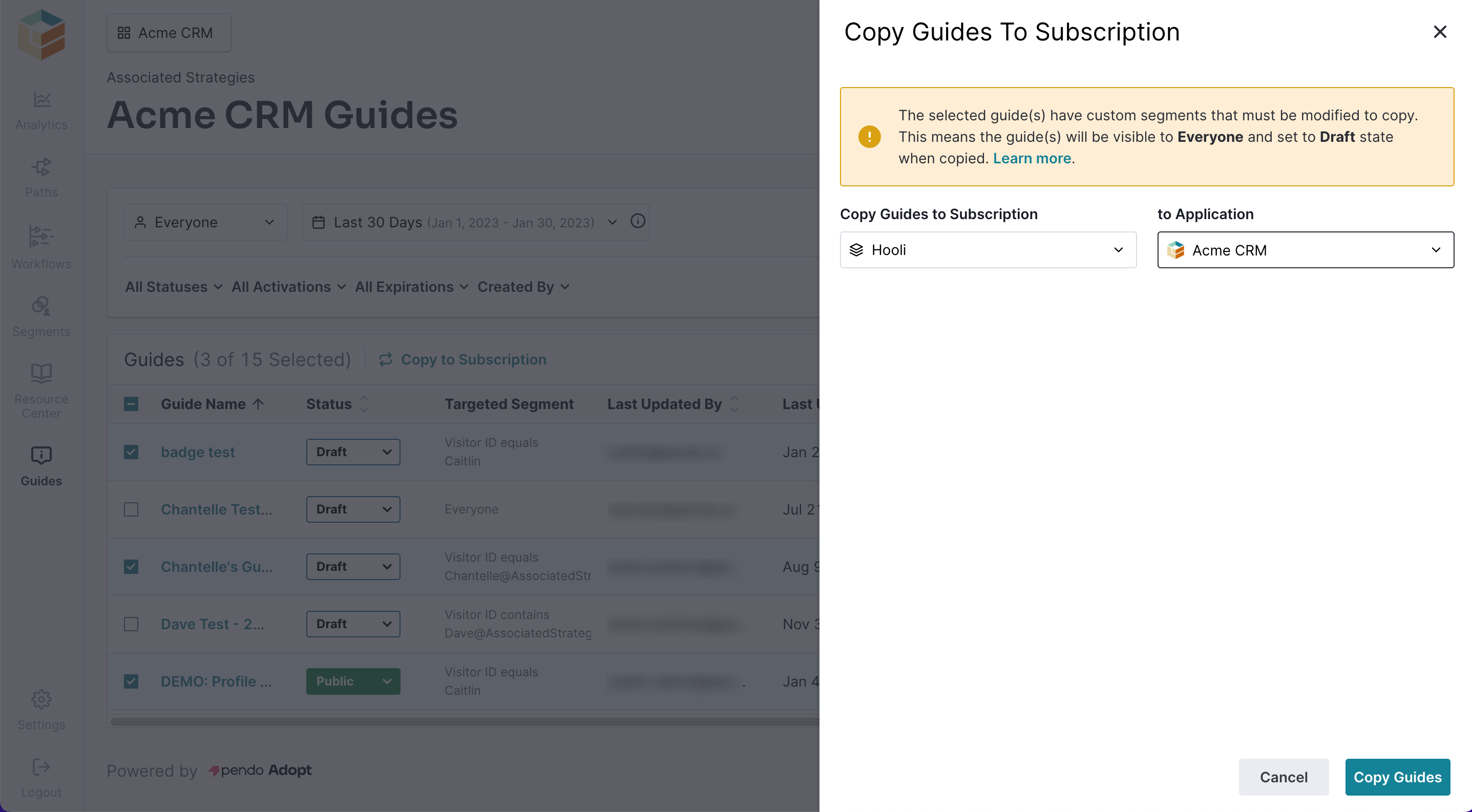Sort by Status column
The width and height of the screenshot is (1472, 812).
337,404
